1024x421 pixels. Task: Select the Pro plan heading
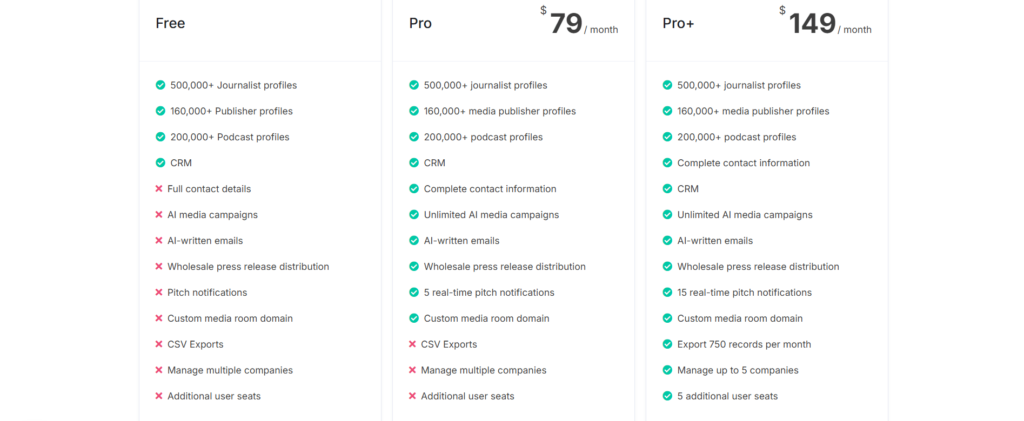[x=420, y=23]
